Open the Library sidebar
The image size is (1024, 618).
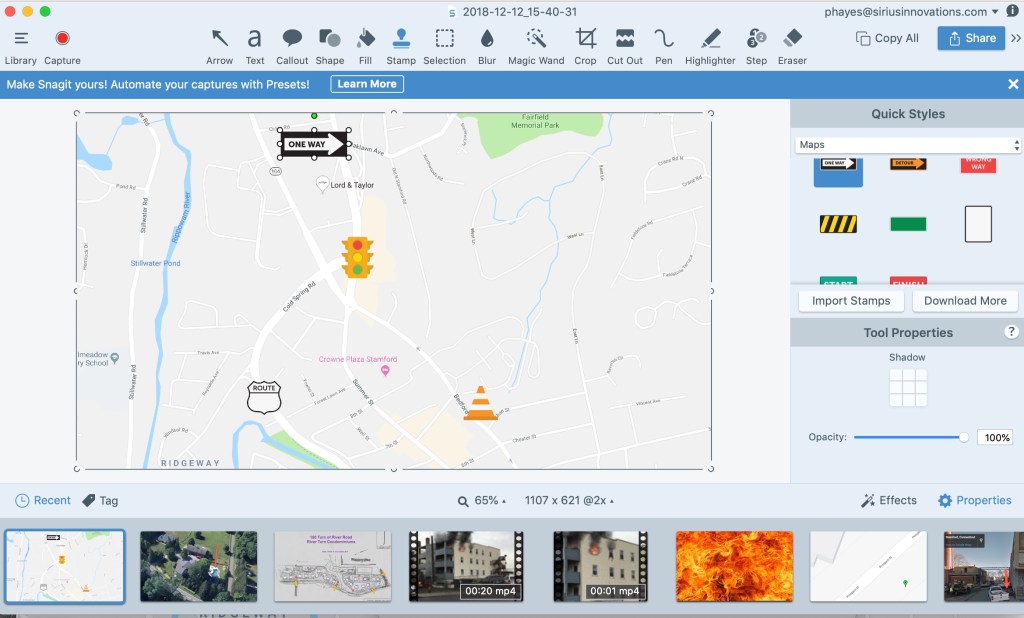click(x=20, y=39)
